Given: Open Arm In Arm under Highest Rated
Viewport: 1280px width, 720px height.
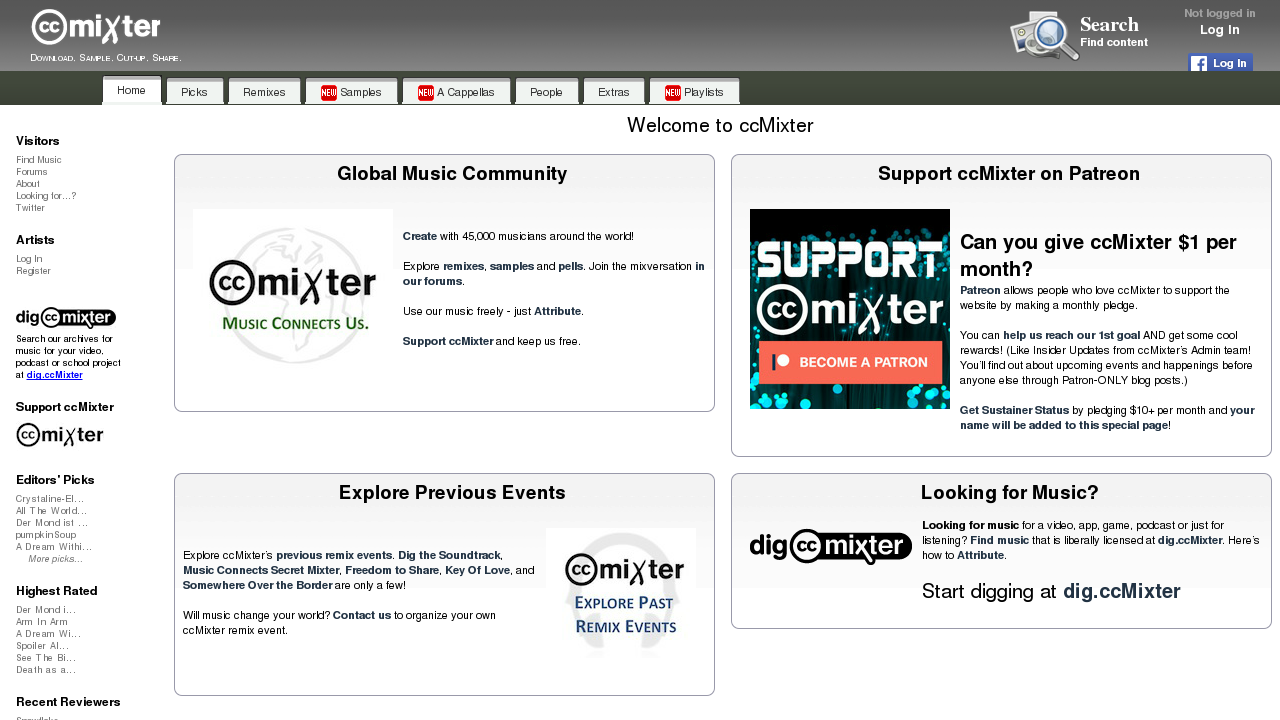Looking at the screenshot, I should tap(42, 622).
